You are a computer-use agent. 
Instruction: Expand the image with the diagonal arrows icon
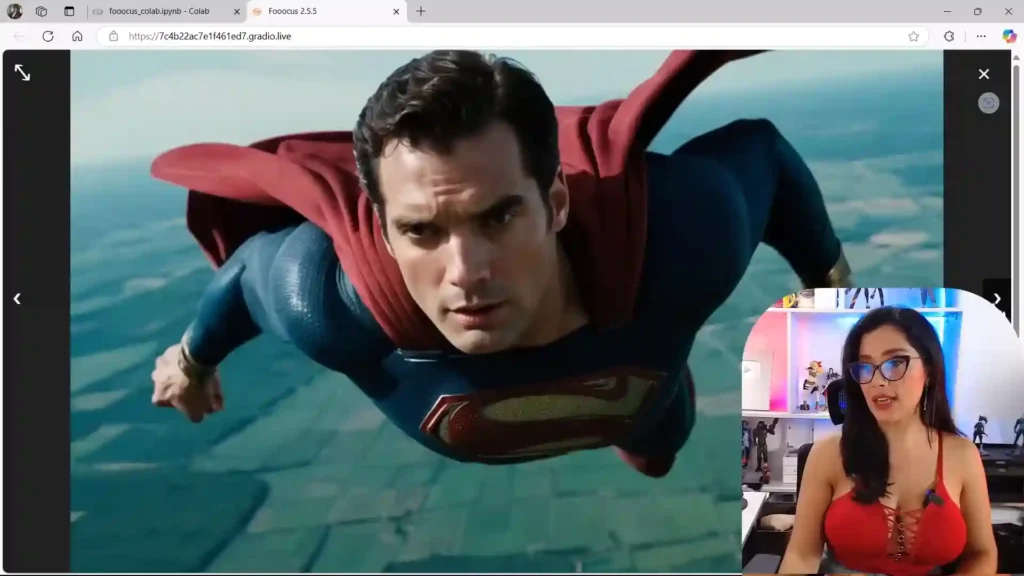click(21, 72)
